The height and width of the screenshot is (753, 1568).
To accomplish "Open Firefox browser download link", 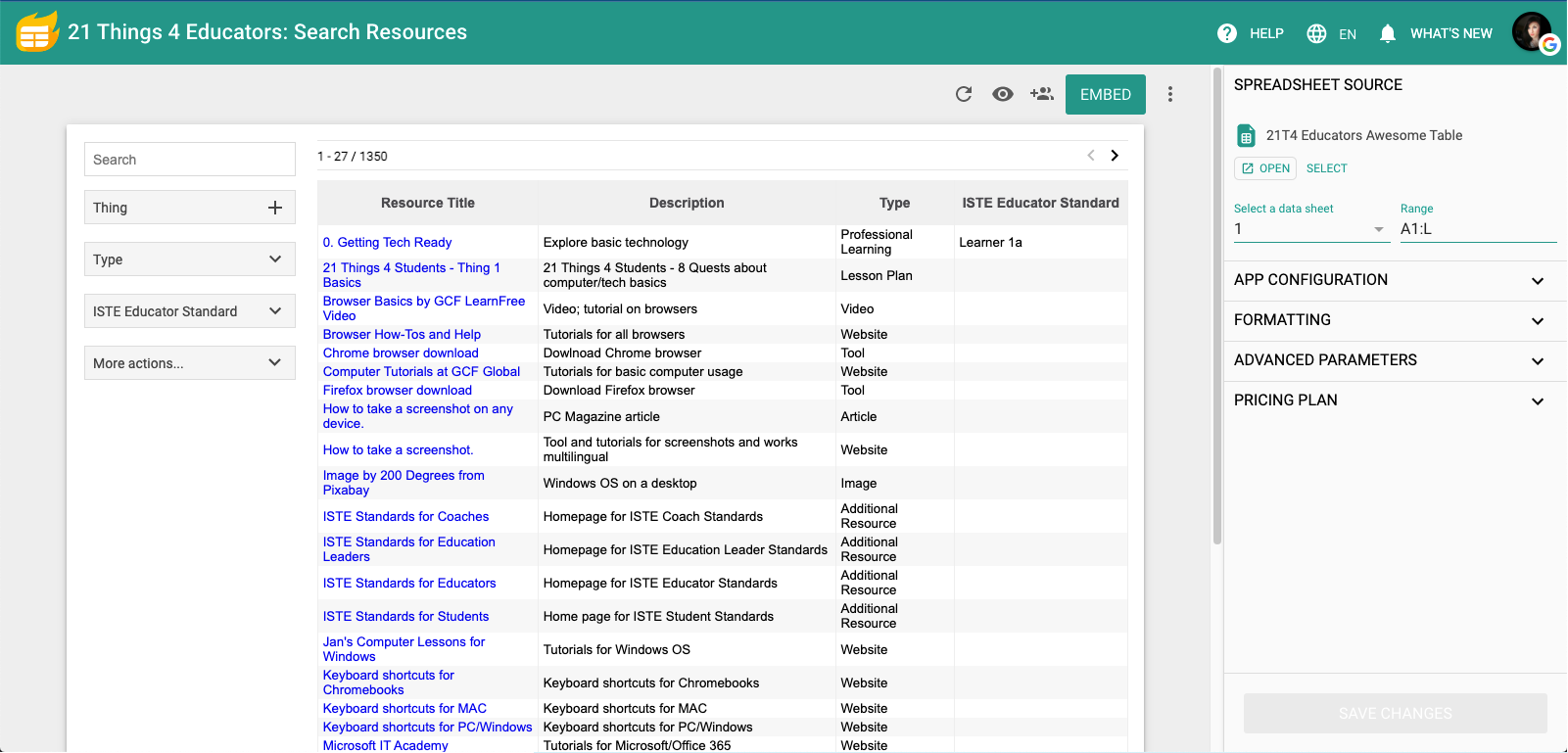I will pyautogui.click(x=398, y=391).
